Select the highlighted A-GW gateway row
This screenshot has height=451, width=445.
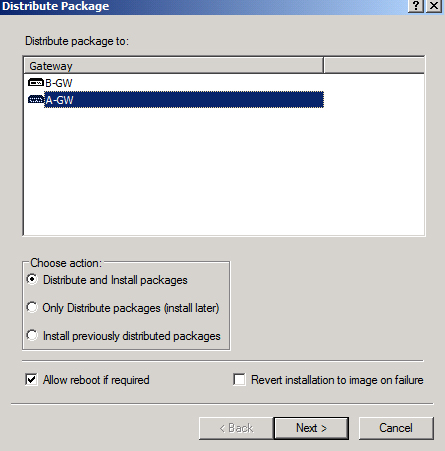(184, 100)
